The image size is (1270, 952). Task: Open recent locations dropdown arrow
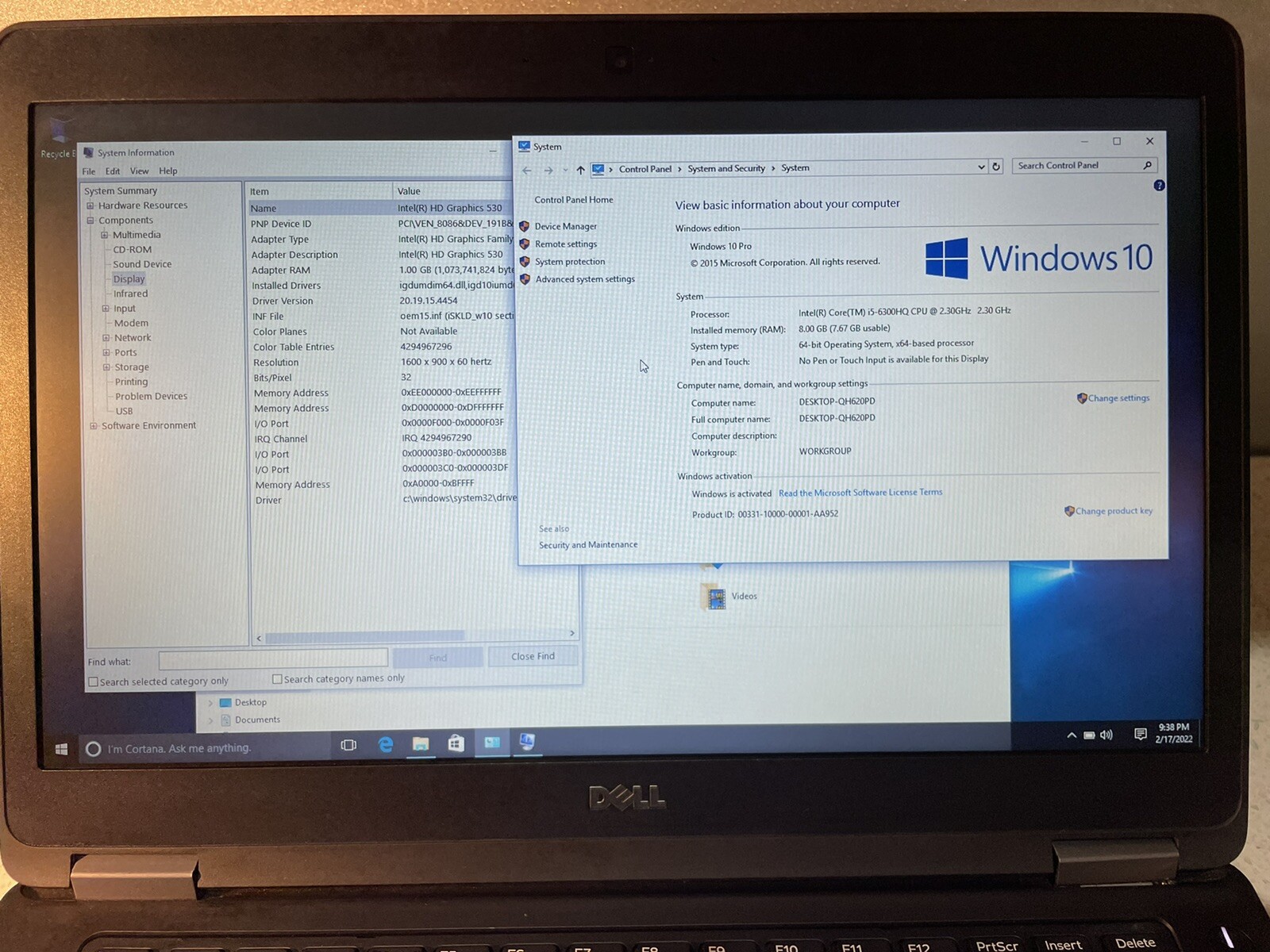point(565,170)
